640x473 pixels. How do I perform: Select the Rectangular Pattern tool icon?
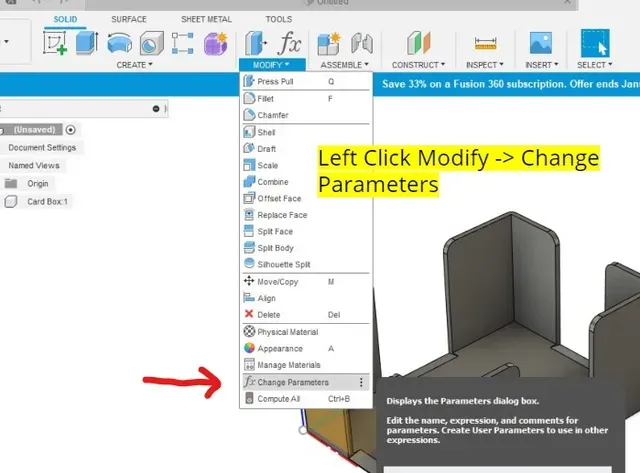pyautogui.click(x=182, y=43)
